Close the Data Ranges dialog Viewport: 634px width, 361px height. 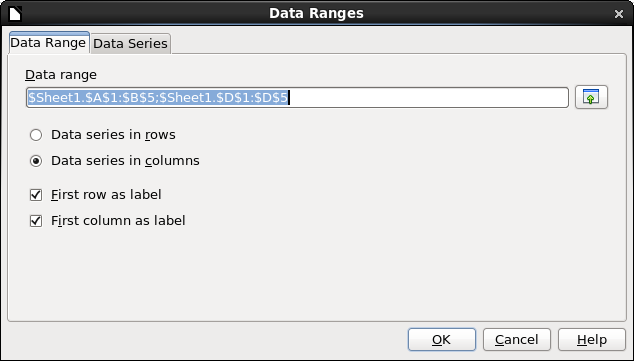tap(619, 14)
